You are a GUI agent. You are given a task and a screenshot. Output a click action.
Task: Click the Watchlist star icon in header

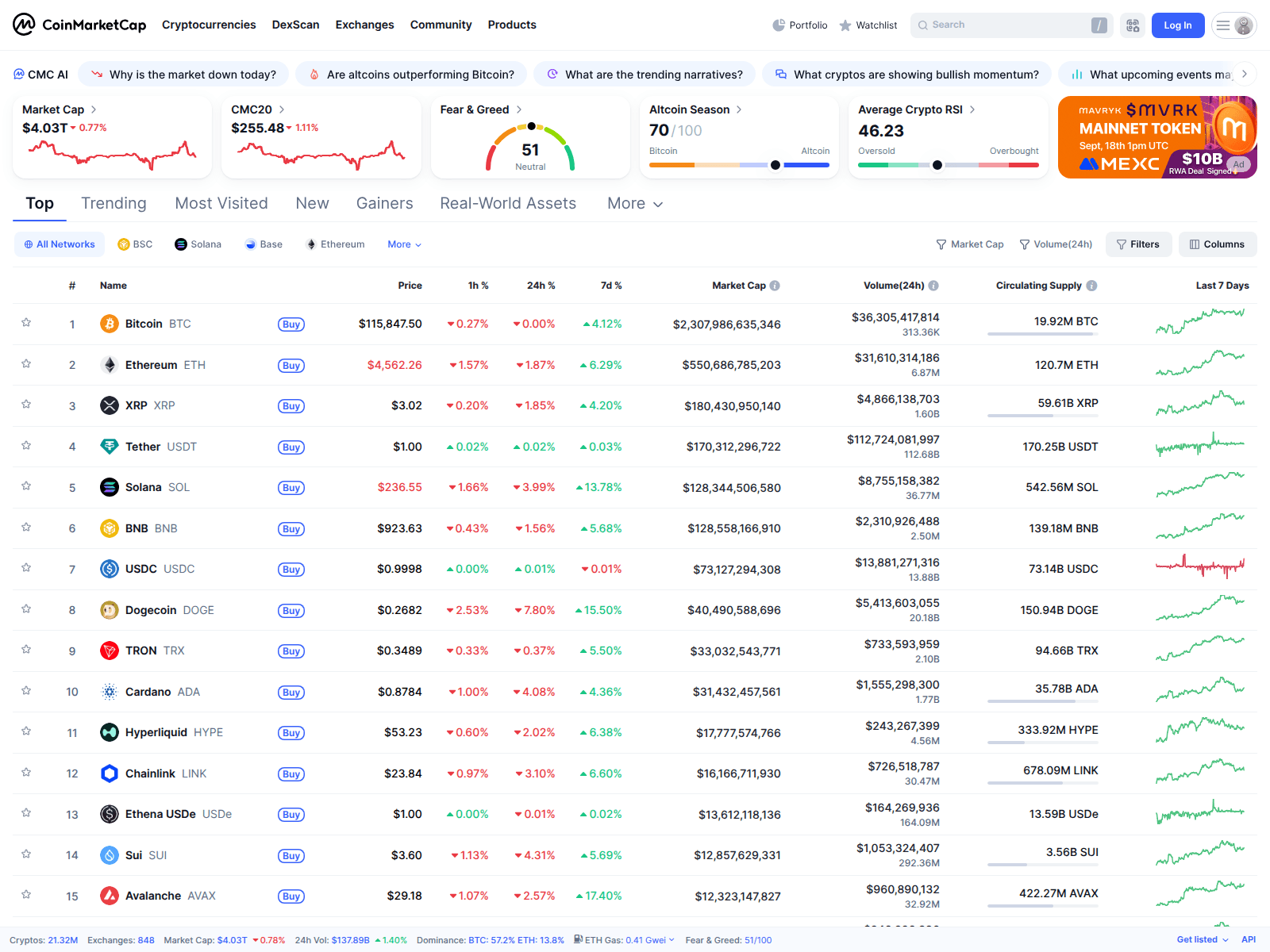tap(846, 25)
